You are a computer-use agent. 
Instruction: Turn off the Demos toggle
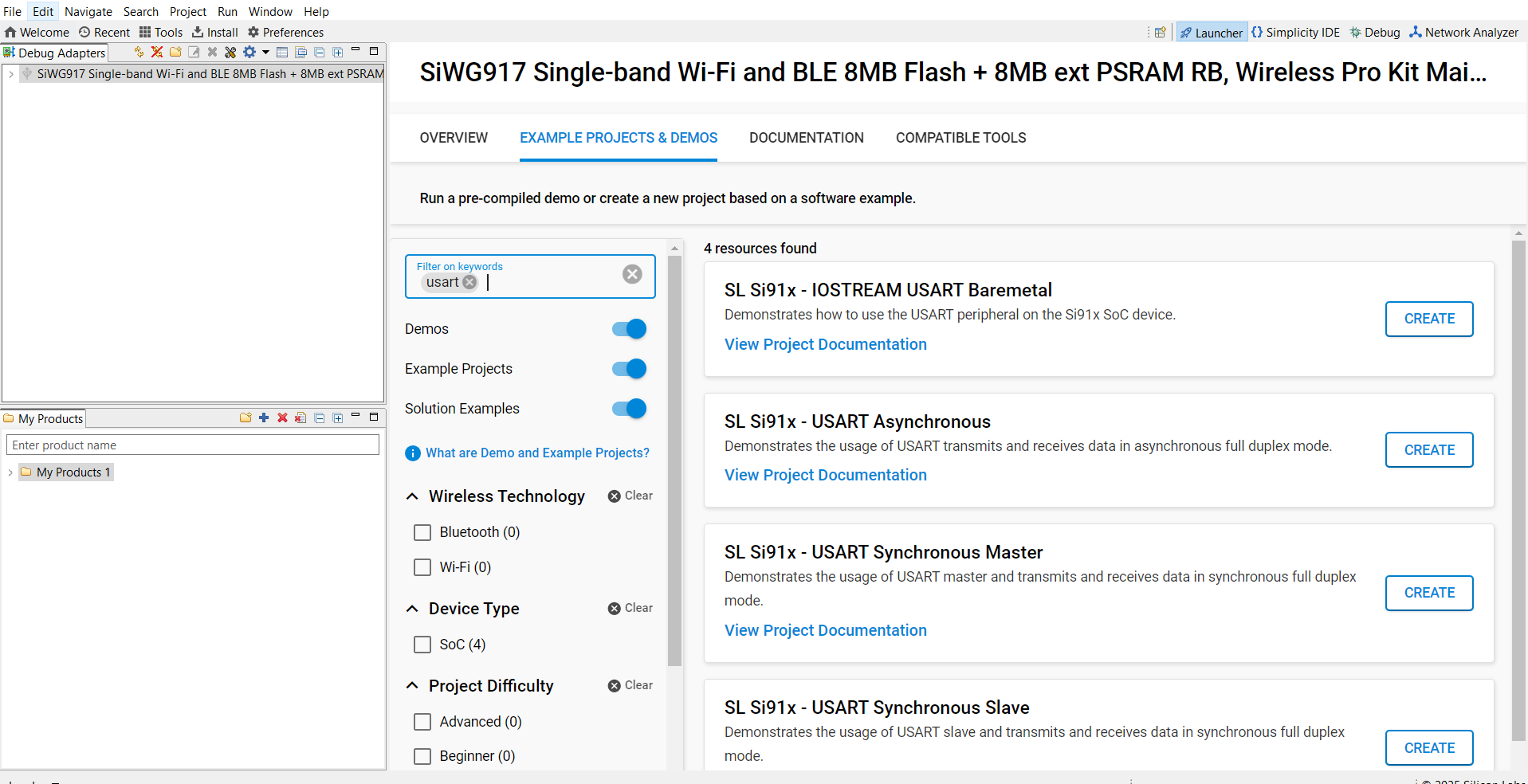(x=629, y=329)
